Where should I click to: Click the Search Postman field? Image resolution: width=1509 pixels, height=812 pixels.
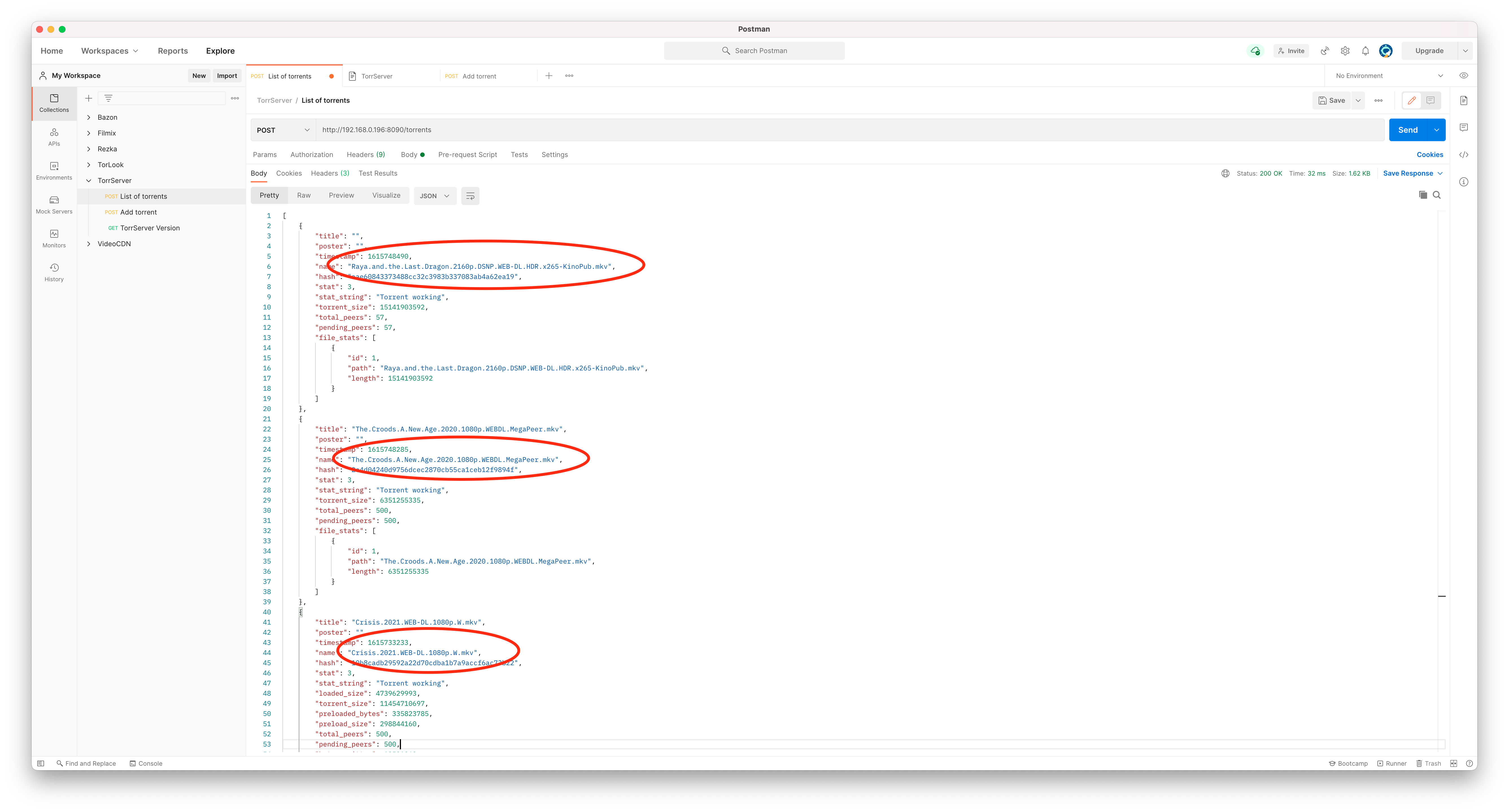tap(754, 51)
